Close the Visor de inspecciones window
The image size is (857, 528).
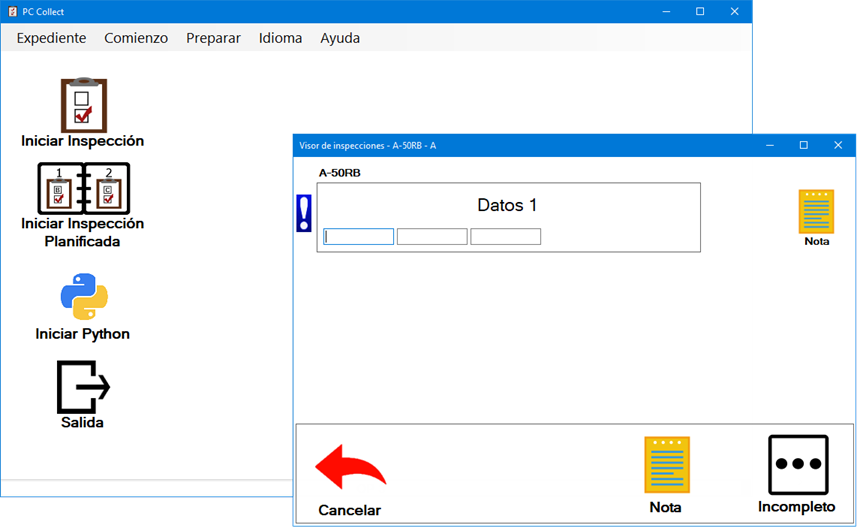click(838, 145)
